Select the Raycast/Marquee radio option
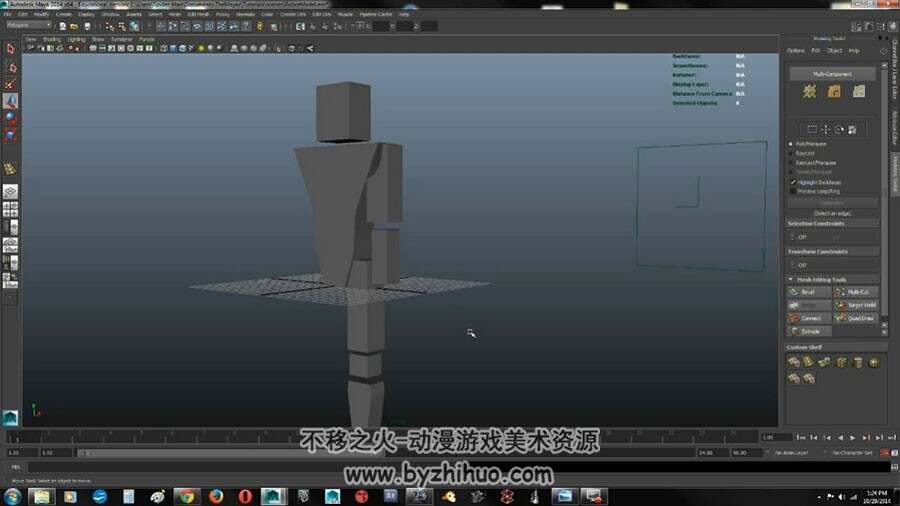This screenshot has width=900, height=506. point(791,163)
